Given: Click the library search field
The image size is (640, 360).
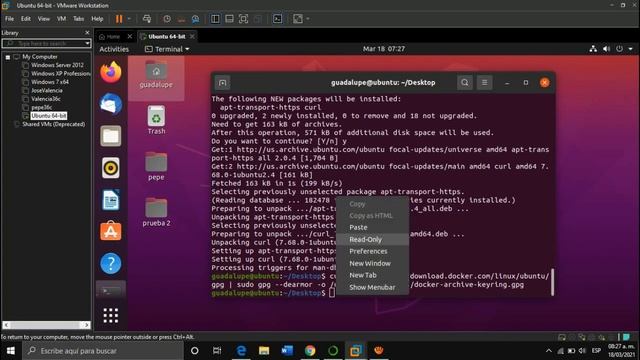Looking at the screenshot, I should tap(43, 43).
